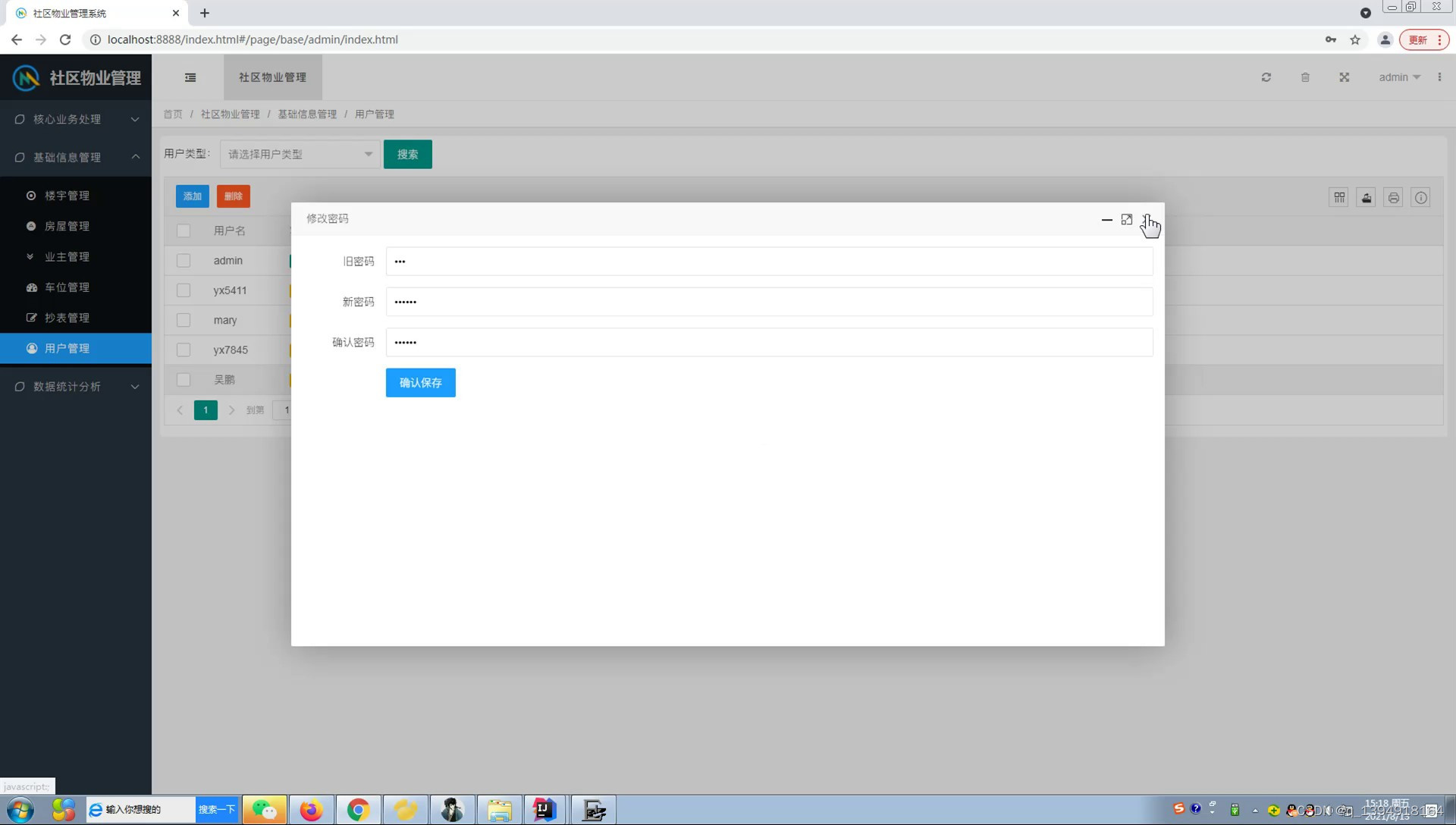Click the refresh icon in top header
The image size is (1456, 825).
(1266, 77)
